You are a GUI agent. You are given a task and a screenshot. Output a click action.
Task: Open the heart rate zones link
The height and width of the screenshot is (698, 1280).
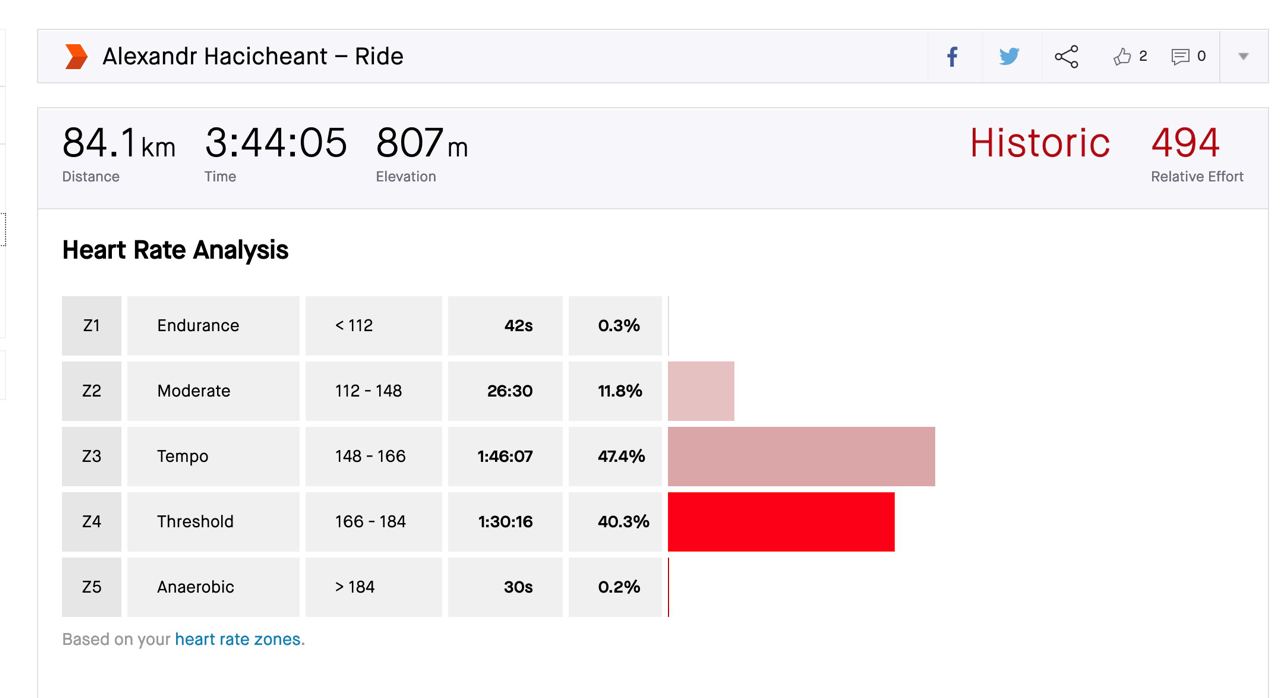point(237,639)
